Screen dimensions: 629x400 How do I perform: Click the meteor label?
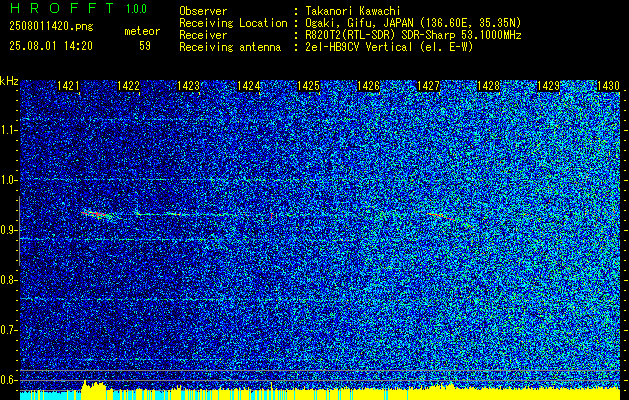click(142, 31)
